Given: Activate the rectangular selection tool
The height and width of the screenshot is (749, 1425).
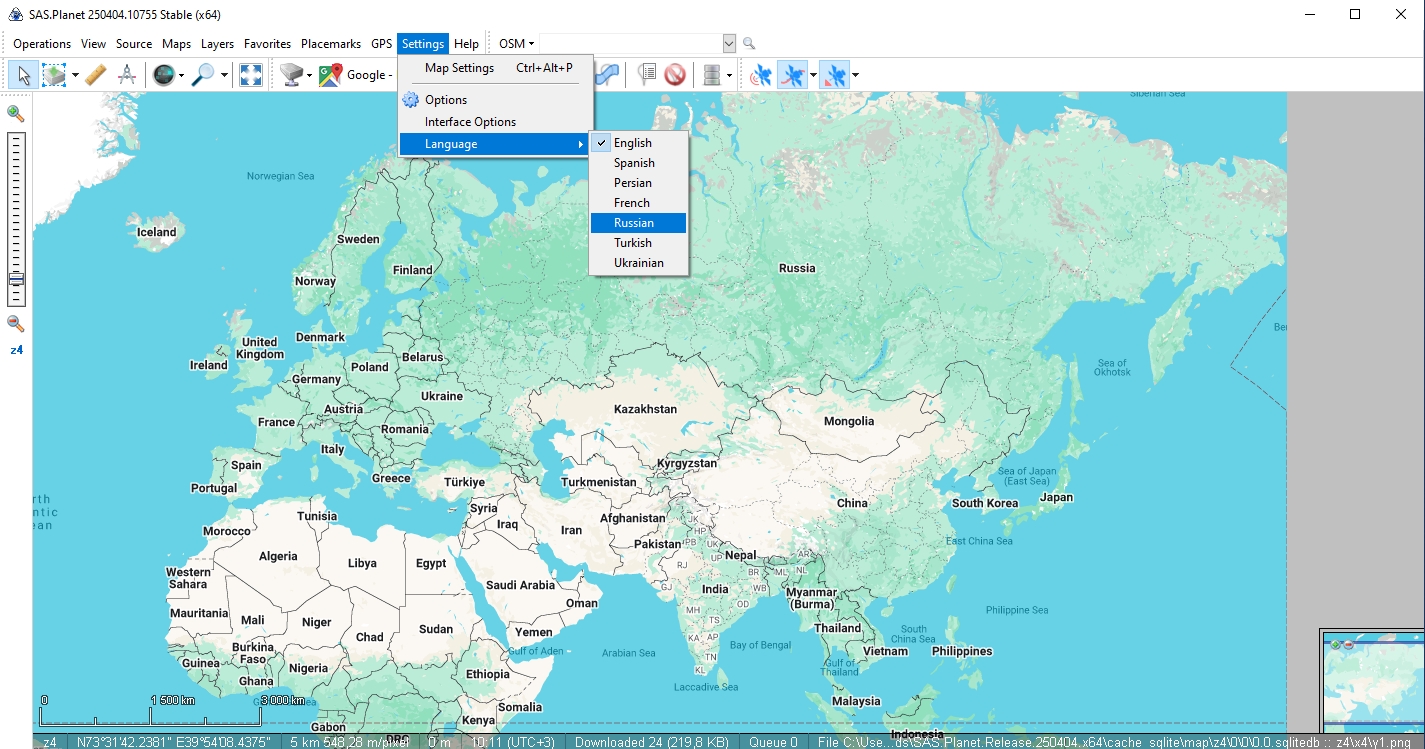Looking at the screenshot, I should pos(54,74).
